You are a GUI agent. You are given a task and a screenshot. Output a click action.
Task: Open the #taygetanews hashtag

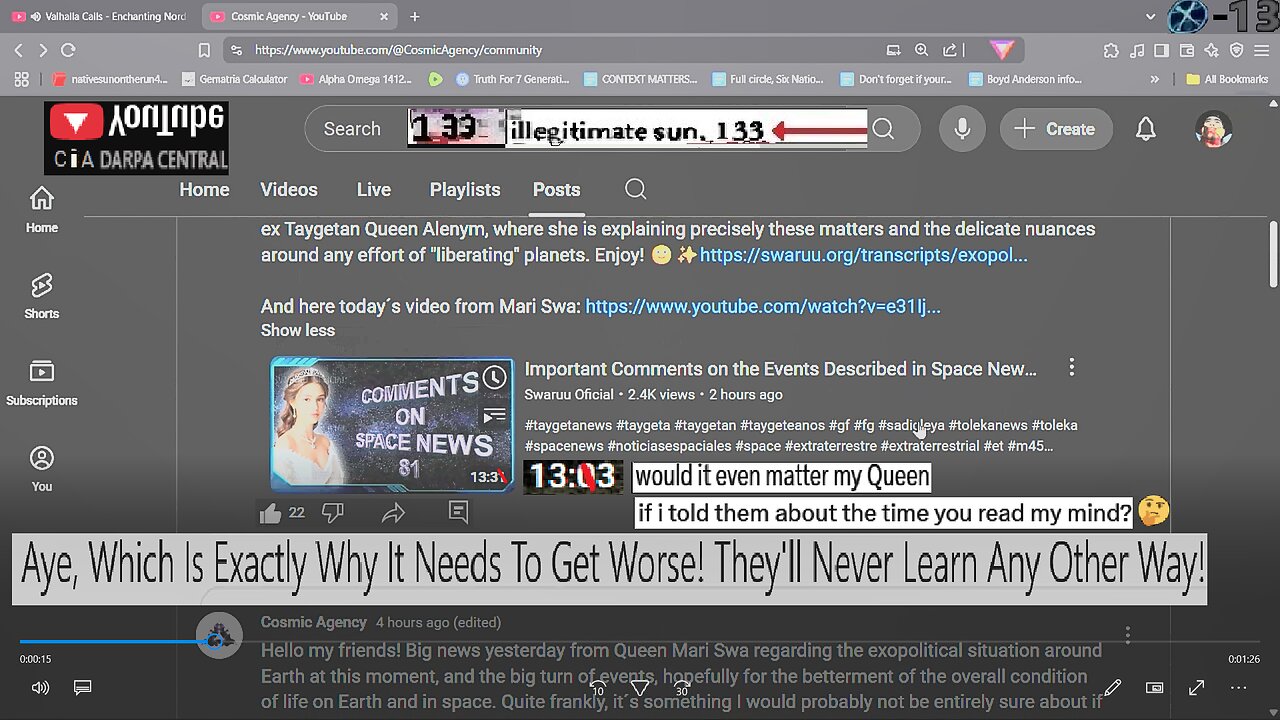point(568,425)
